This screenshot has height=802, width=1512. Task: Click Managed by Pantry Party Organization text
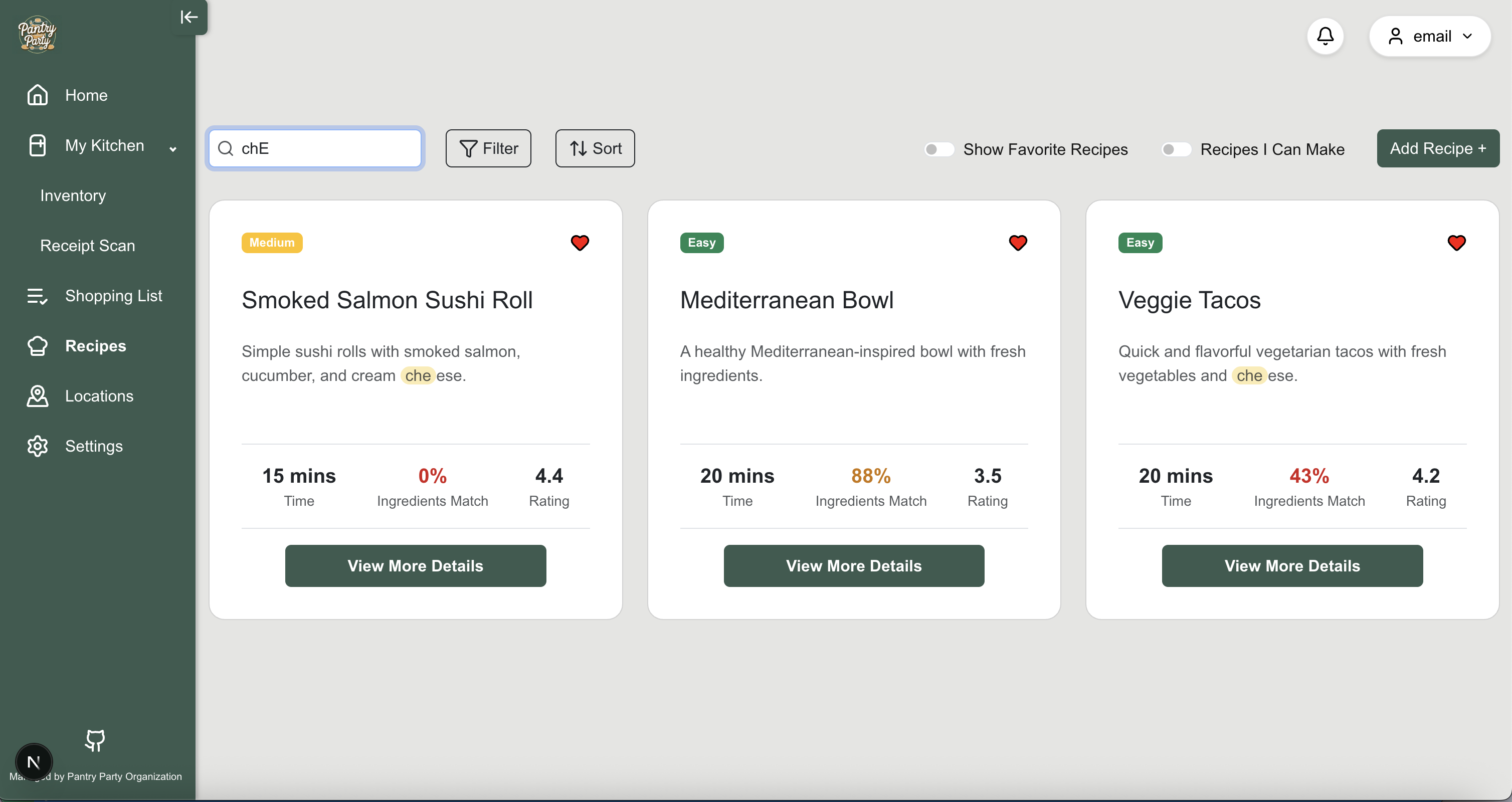click(96, 776)
